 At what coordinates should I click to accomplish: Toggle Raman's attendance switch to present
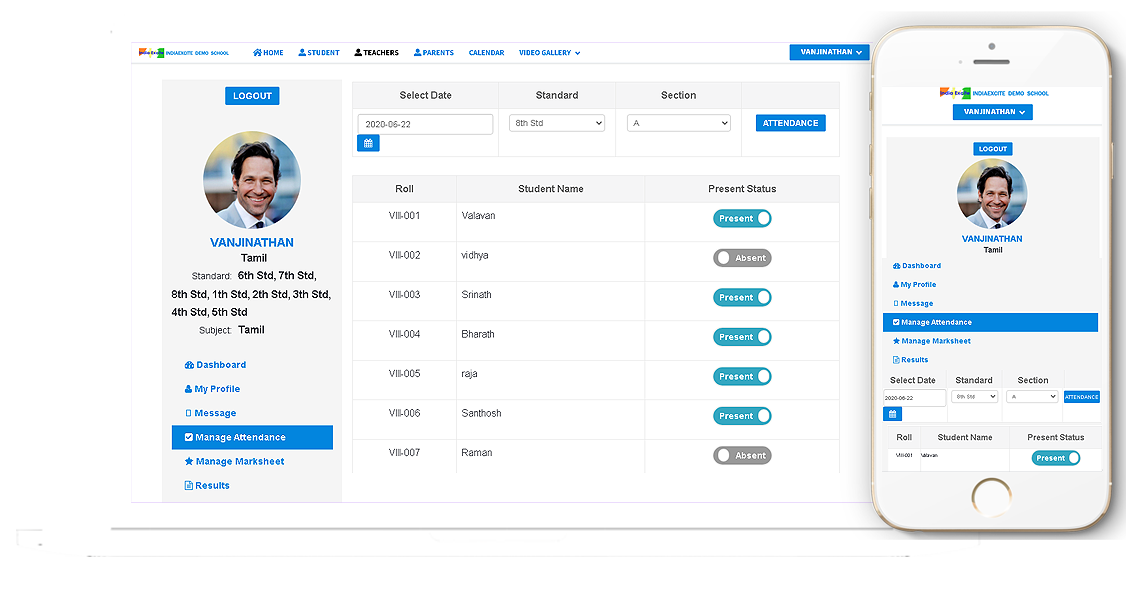(x=742, y=455)
